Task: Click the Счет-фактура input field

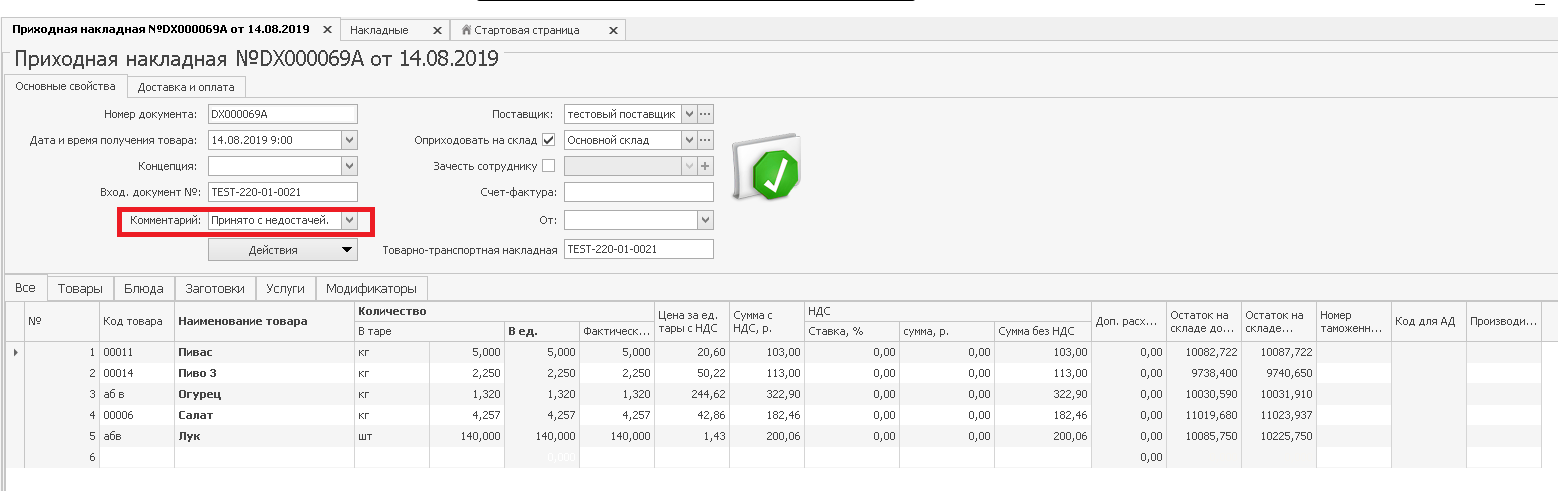Action: coord(638,192)
